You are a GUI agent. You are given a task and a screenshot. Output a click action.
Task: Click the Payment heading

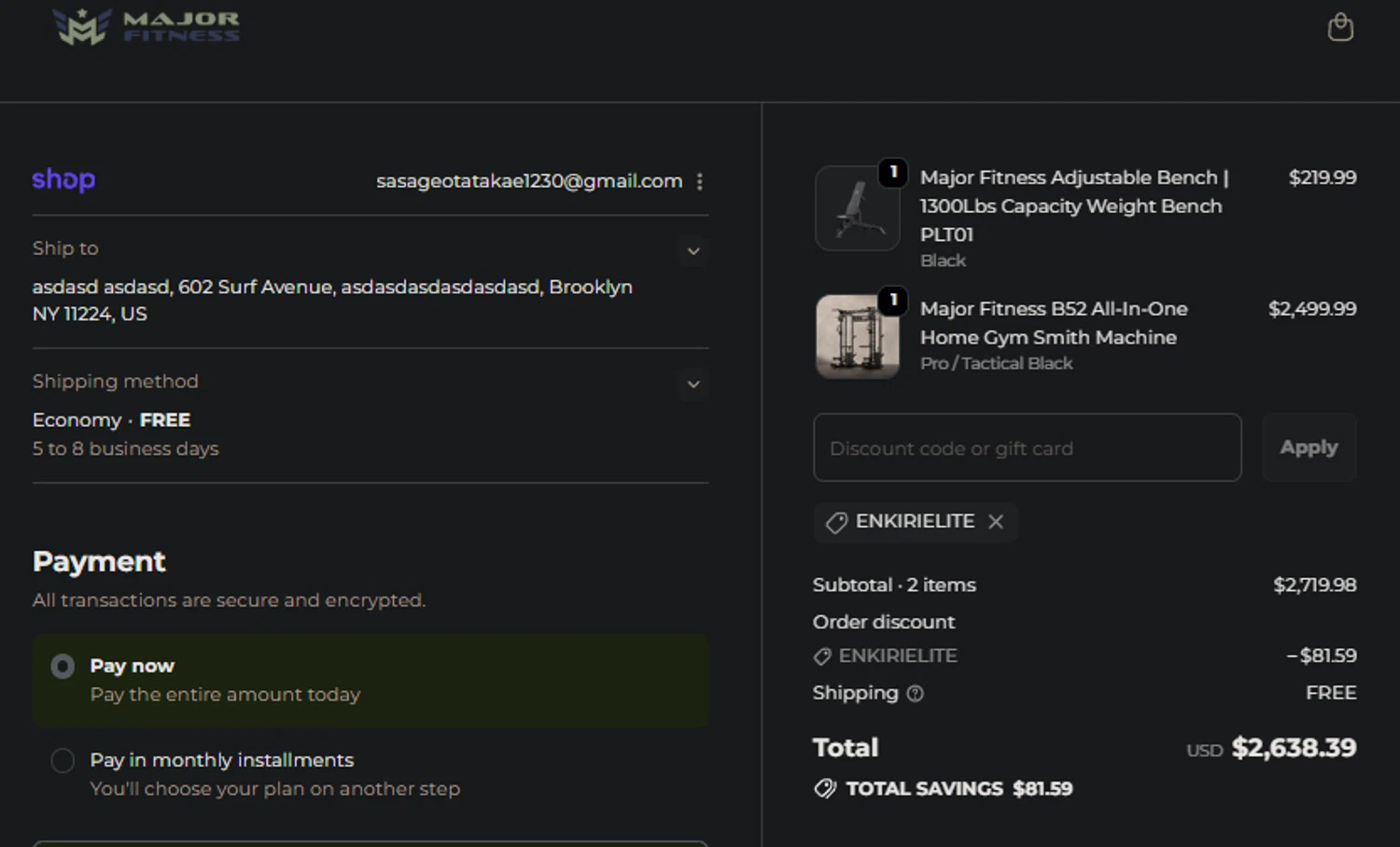pos(99,561)
